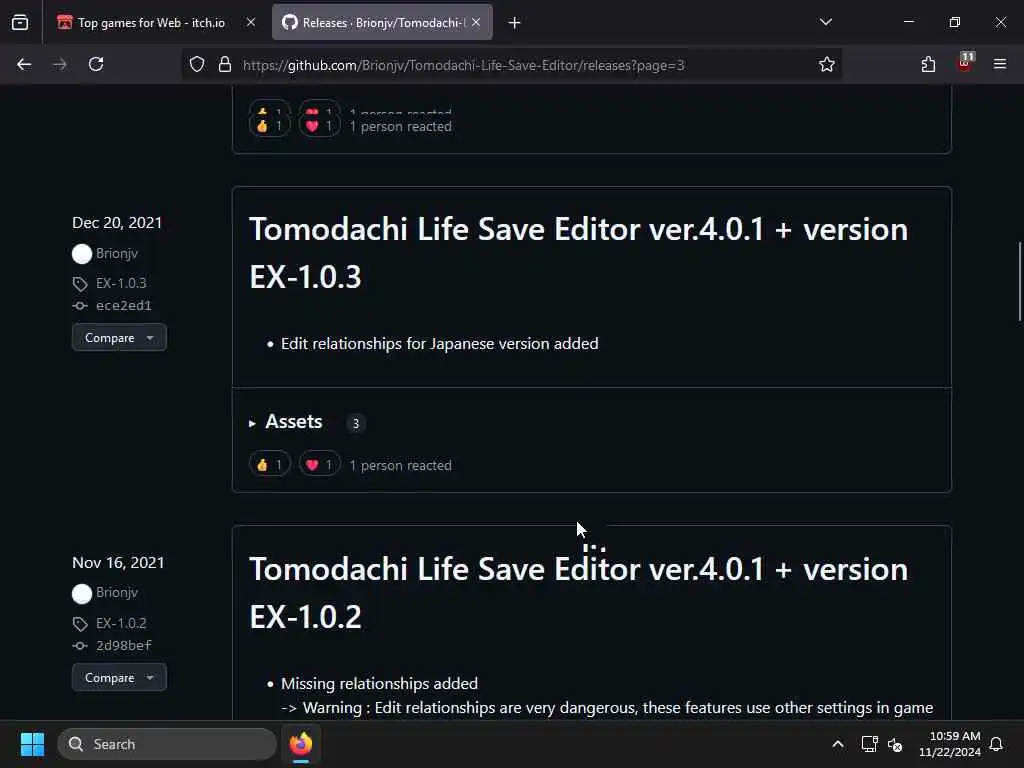Open the EX-1.0.3 tag link
Screen dimensions: 1024x768
[121, 283]
